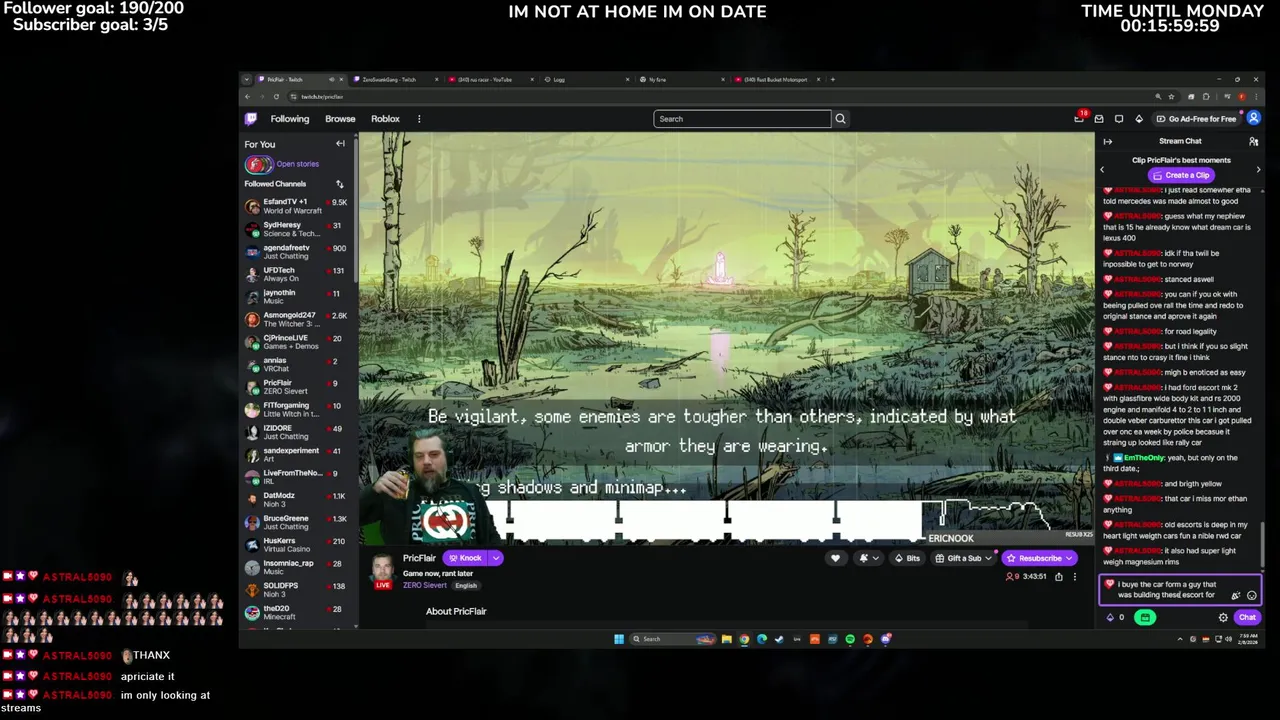Click the Knock button for PricFlair

(465, 558)
